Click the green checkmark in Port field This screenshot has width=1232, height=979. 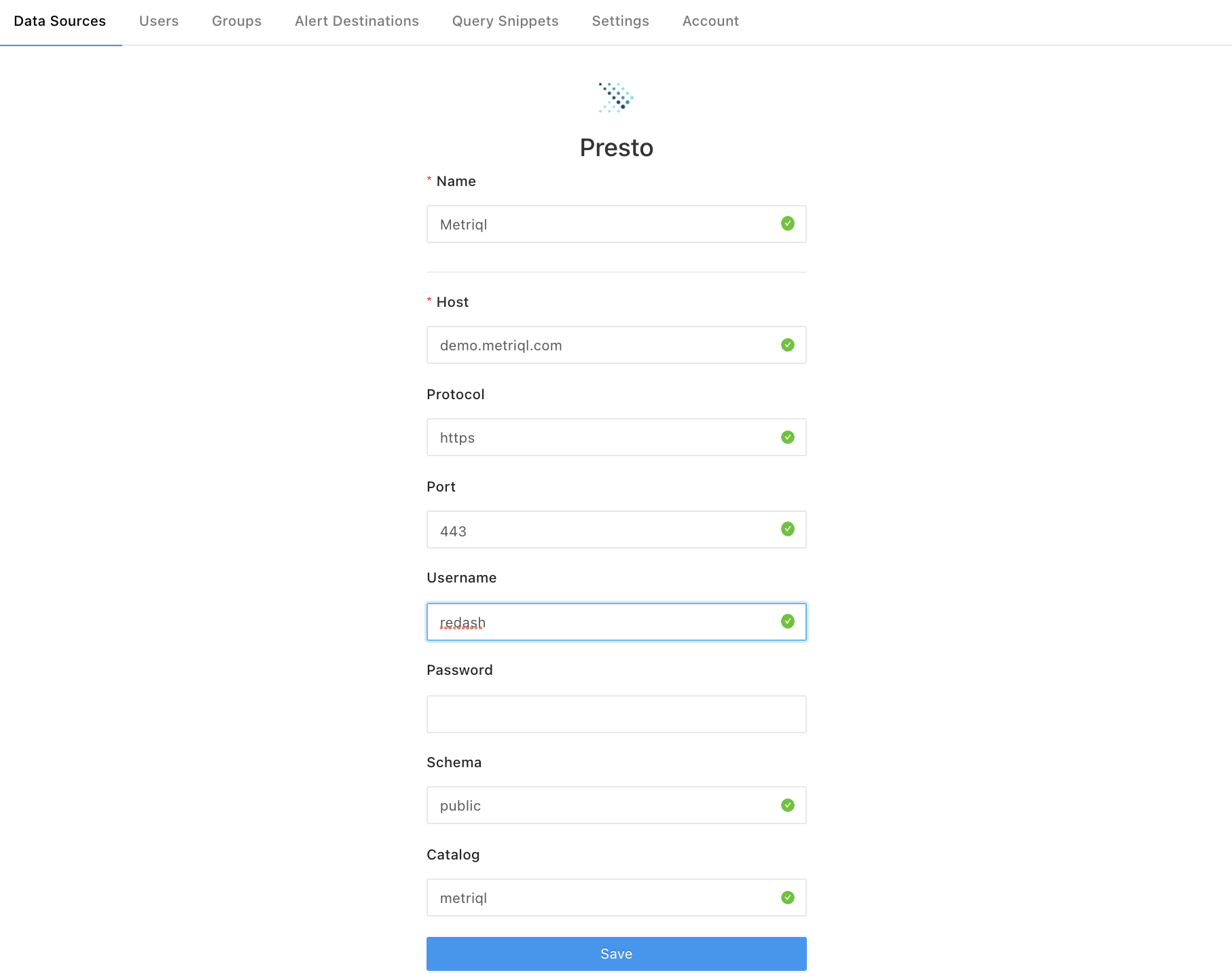pyautogui.click(x=788, y=529)
